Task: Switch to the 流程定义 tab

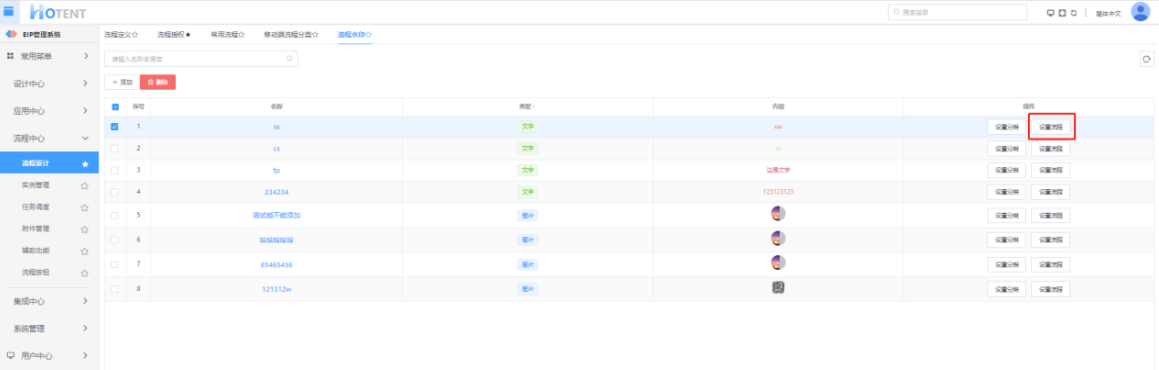Action: [121, 35]
